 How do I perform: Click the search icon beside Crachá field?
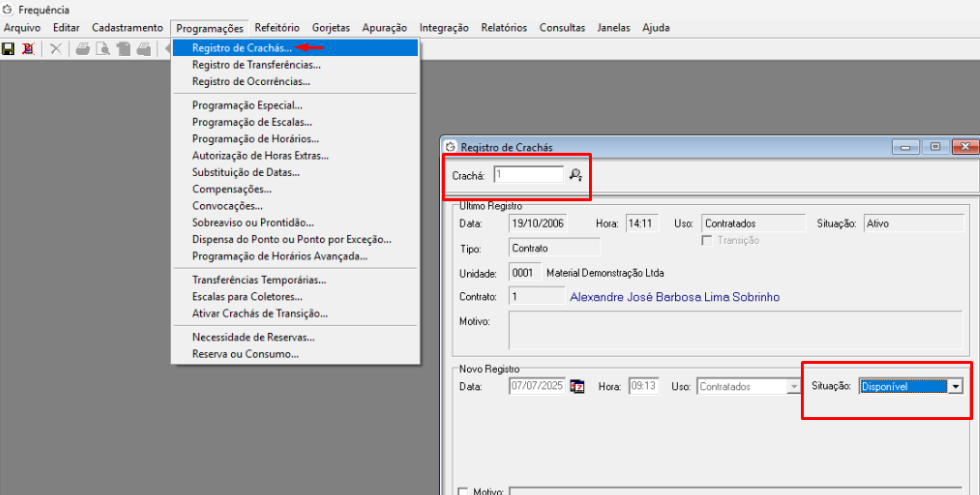576,175
